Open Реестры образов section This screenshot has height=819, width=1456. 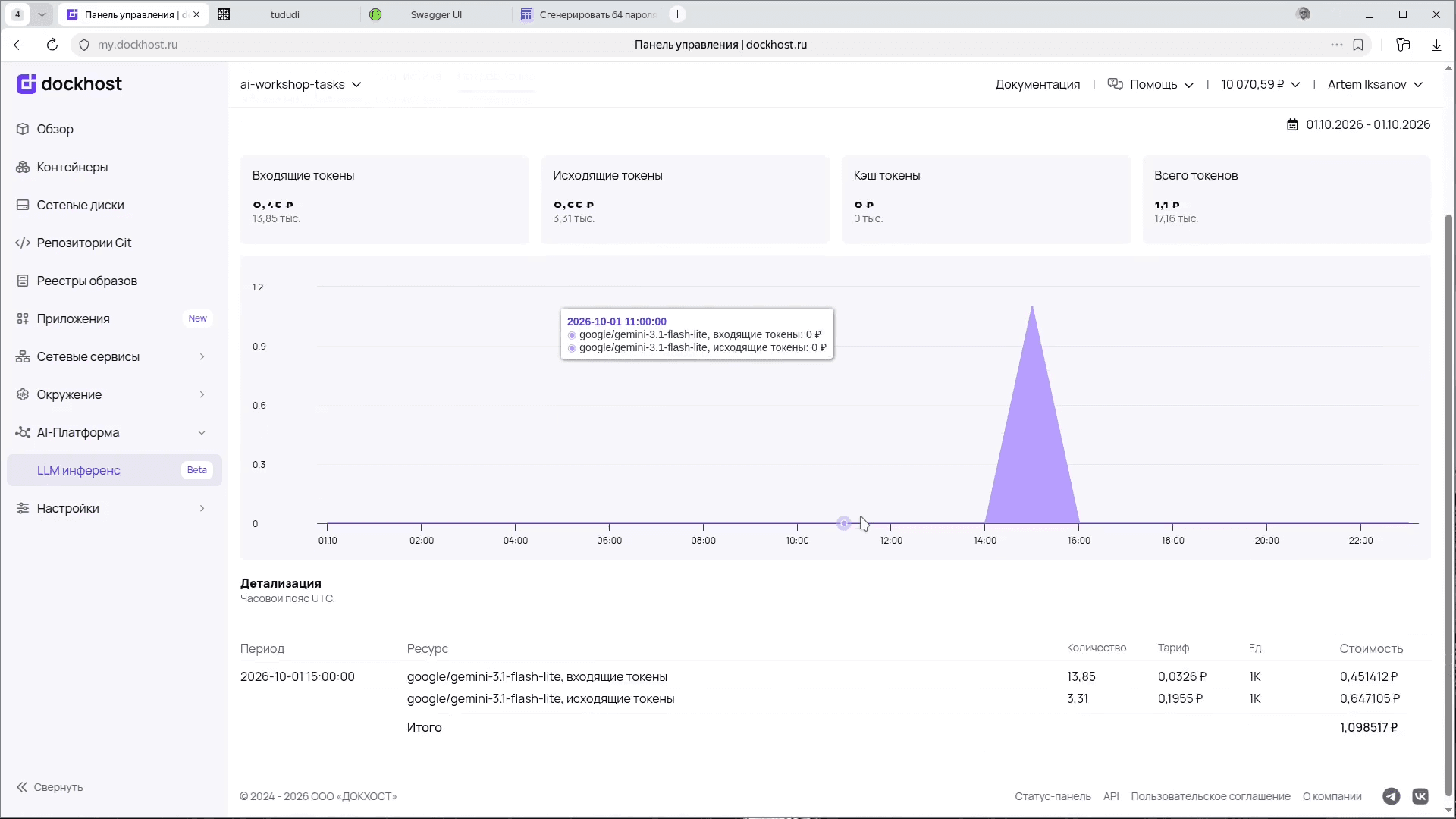[87, 281]
